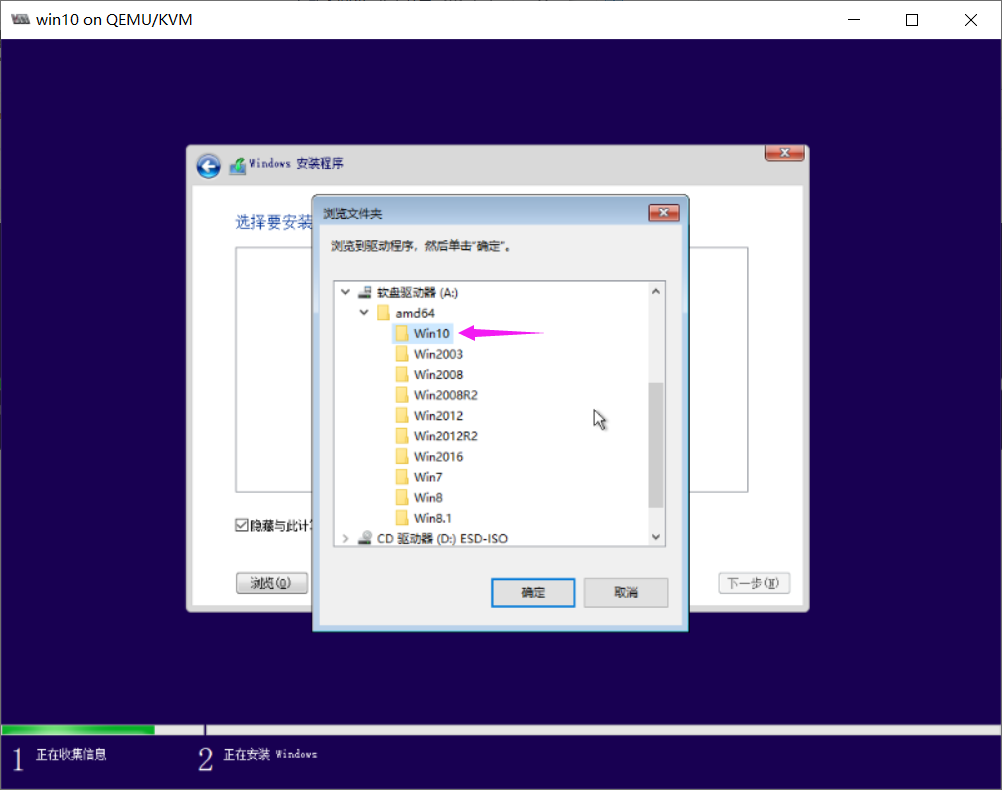The height and width of the screenshot is (790, 1002).
Task: Click the folder tree scrollbar down arrow
Action: pos(656,537)
